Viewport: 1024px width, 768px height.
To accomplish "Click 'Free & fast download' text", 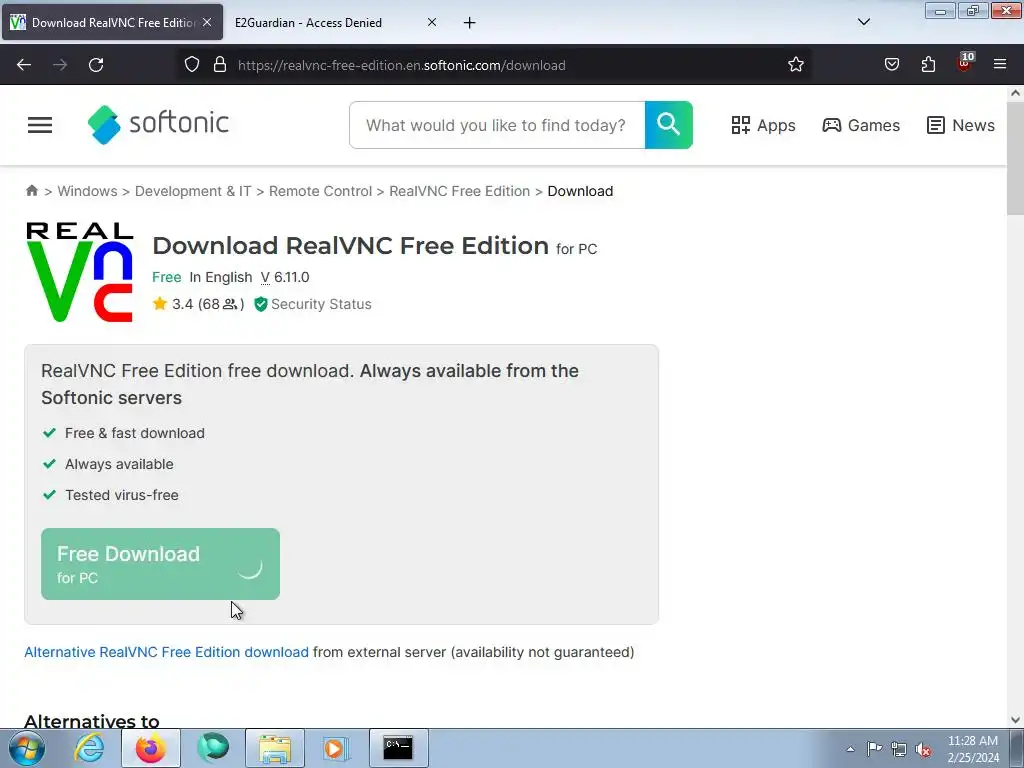I will pyautogui.click(x=135, y=433).
